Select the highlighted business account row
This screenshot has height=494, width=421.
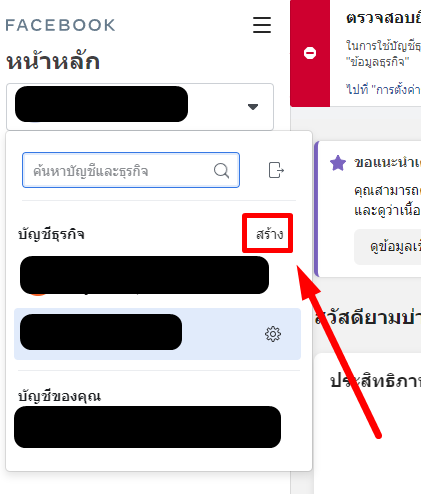(x=157, y=334)
